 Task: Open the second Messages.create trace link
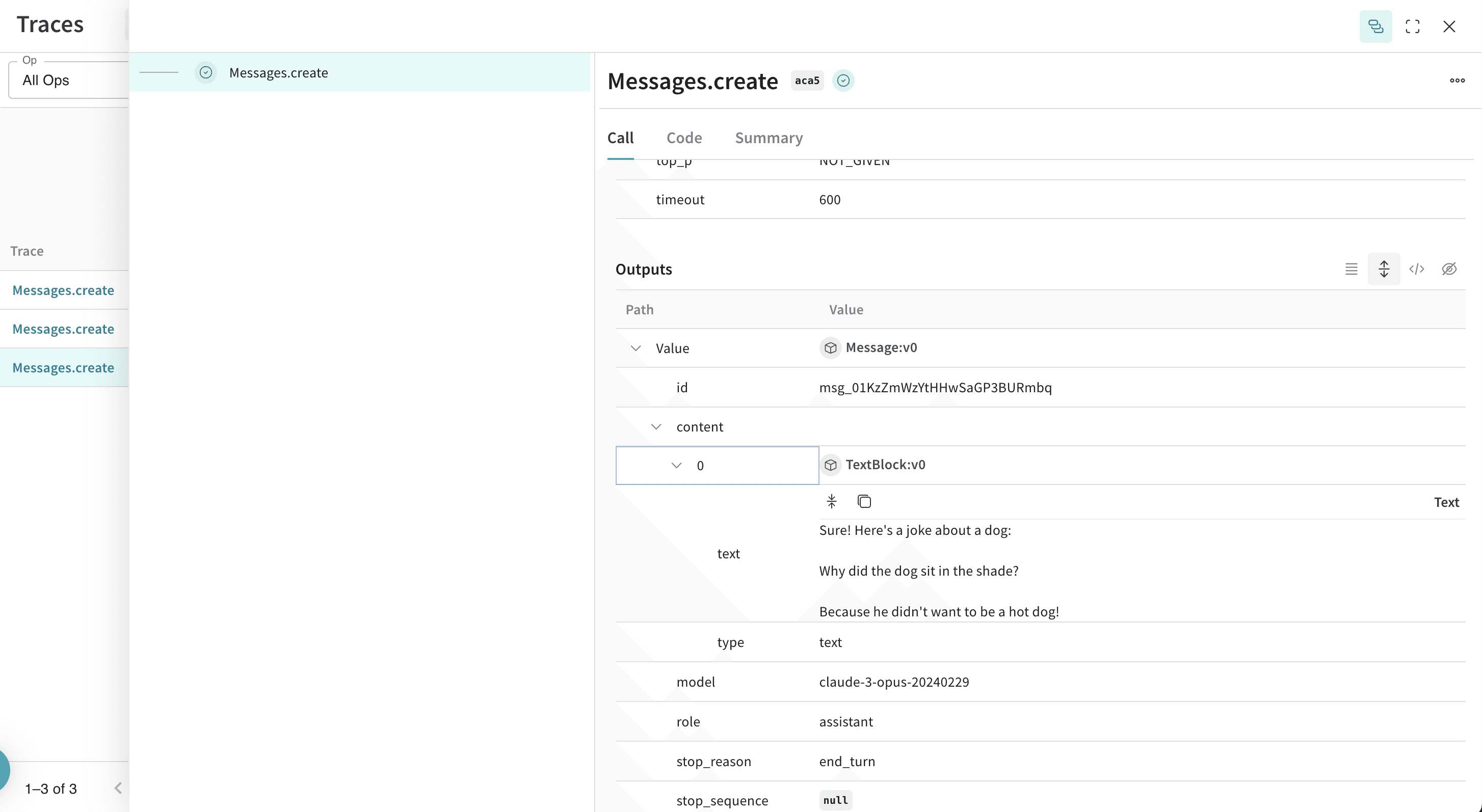63,329
